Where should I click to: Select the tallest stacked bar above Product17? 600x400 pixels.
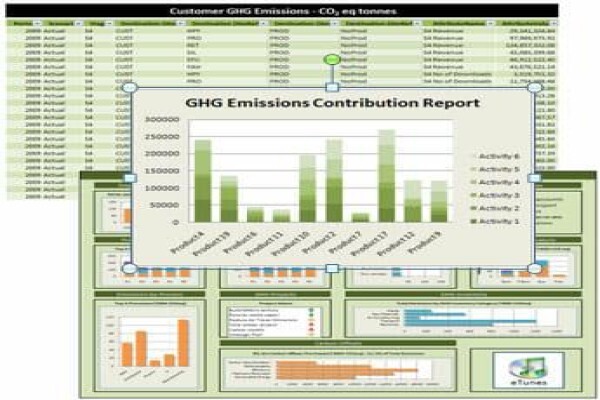(386, 176)
